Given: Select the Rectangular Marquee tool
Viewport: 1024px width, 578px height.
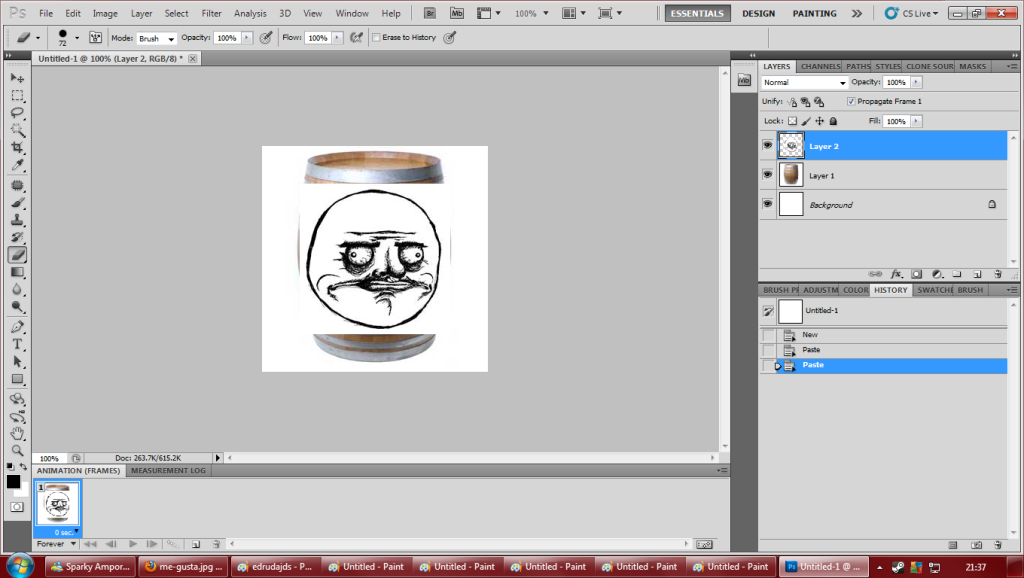Looking at the screenshot, I should [x=17, y=95].
